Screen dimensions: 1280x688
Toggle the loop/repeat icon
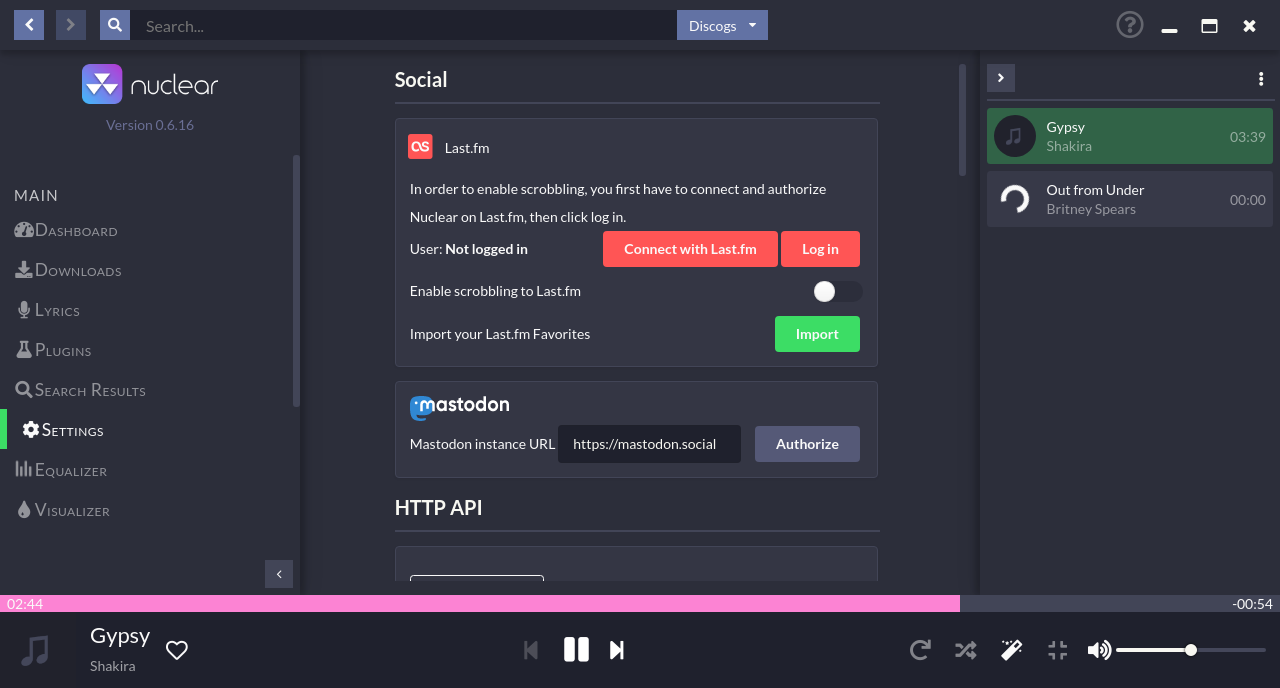coord(920,650)
